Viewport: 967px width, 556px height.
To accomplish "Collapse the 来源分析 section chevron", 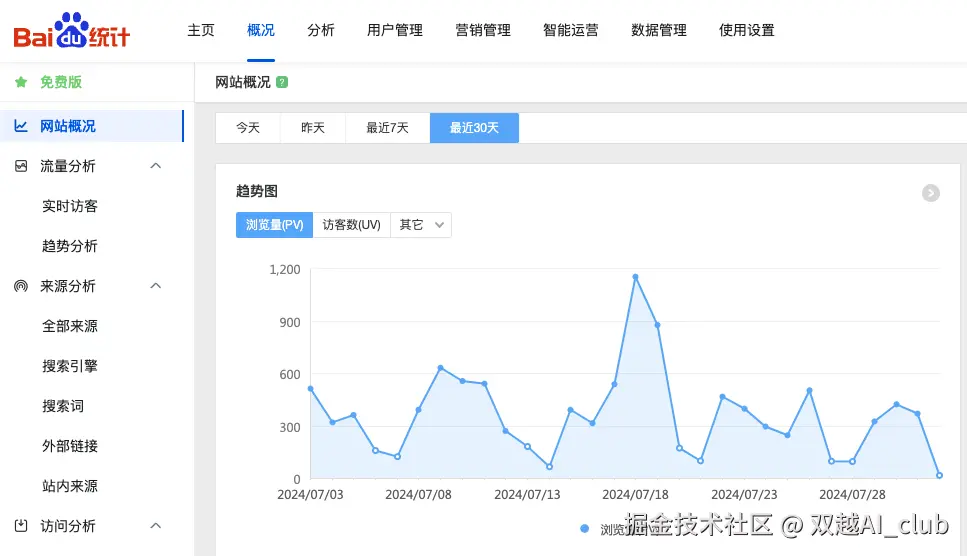I will pos(156,286).
